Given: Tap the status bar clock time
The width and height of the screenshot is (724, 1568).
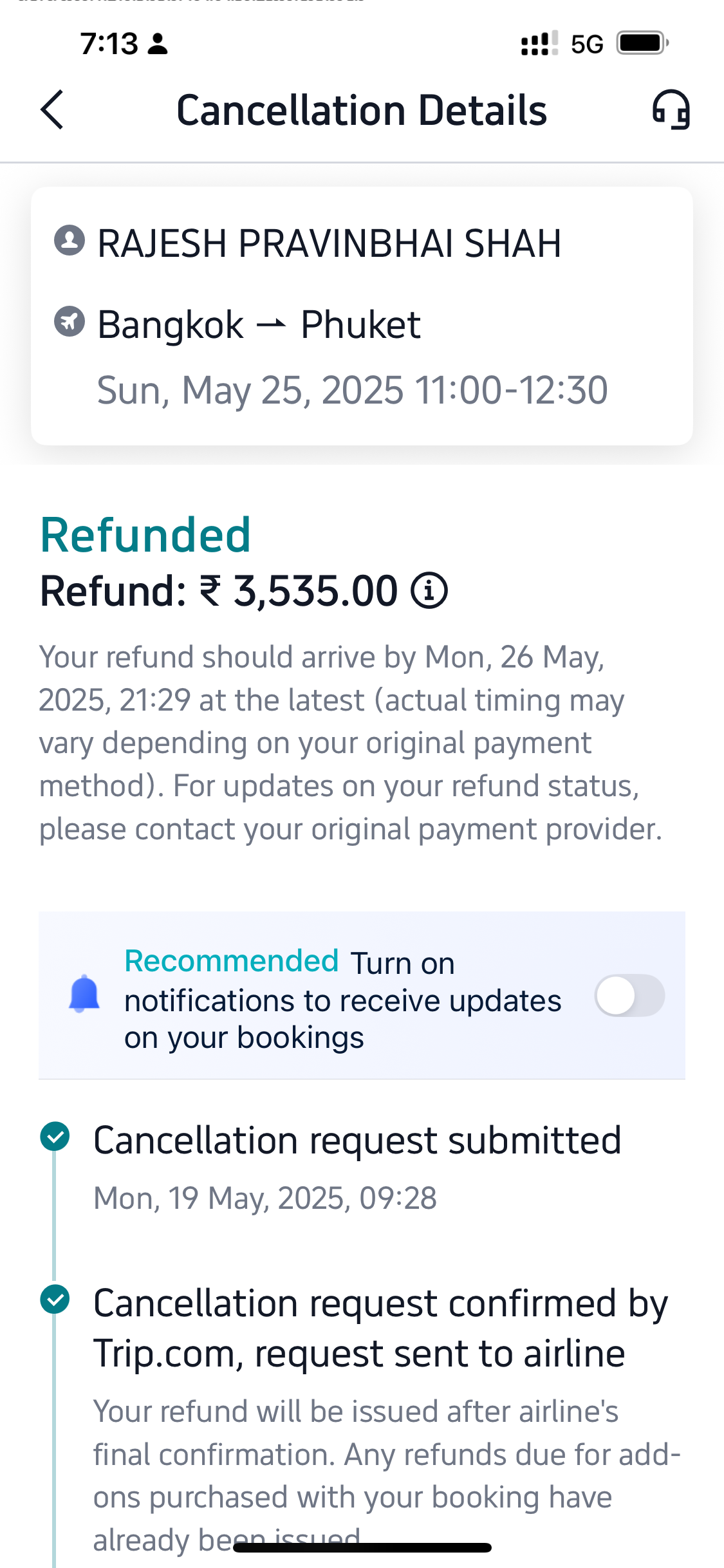Looking at the screenshot, I should click(x=109, y=44).
